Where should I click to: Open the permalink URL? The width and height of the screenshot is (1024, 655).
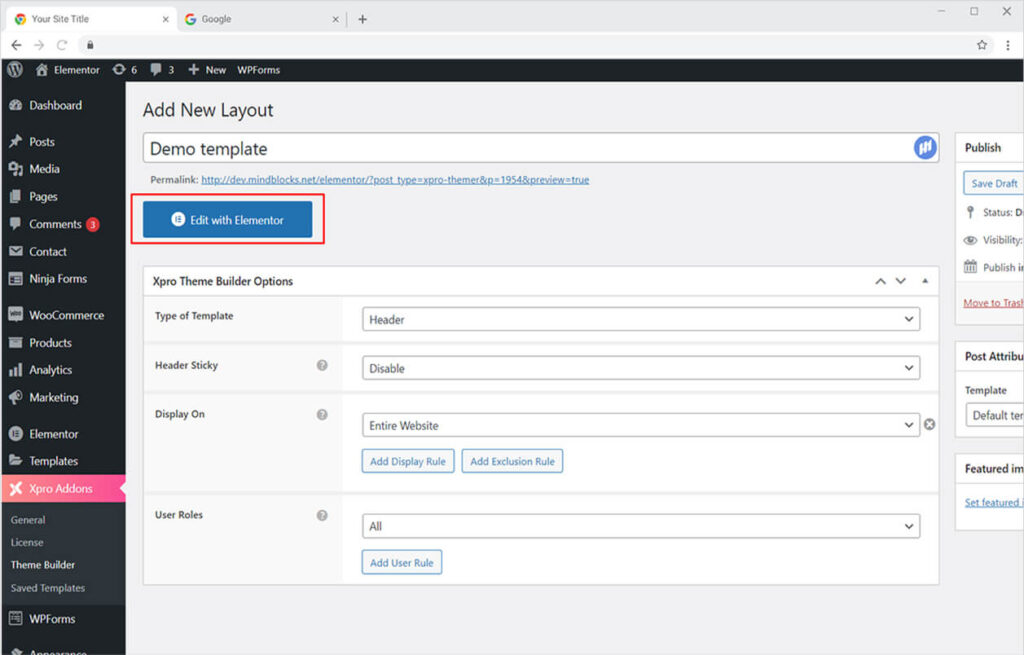tap(395, 180)
